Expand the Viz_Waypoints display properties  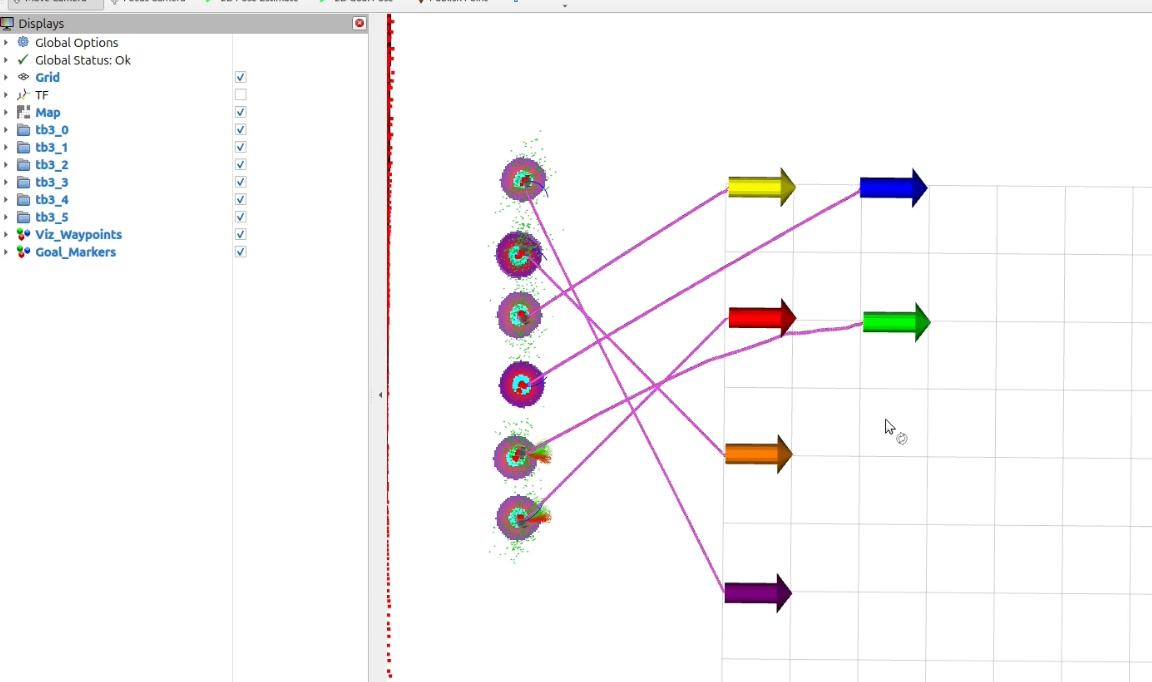click(x=6, y=235)
